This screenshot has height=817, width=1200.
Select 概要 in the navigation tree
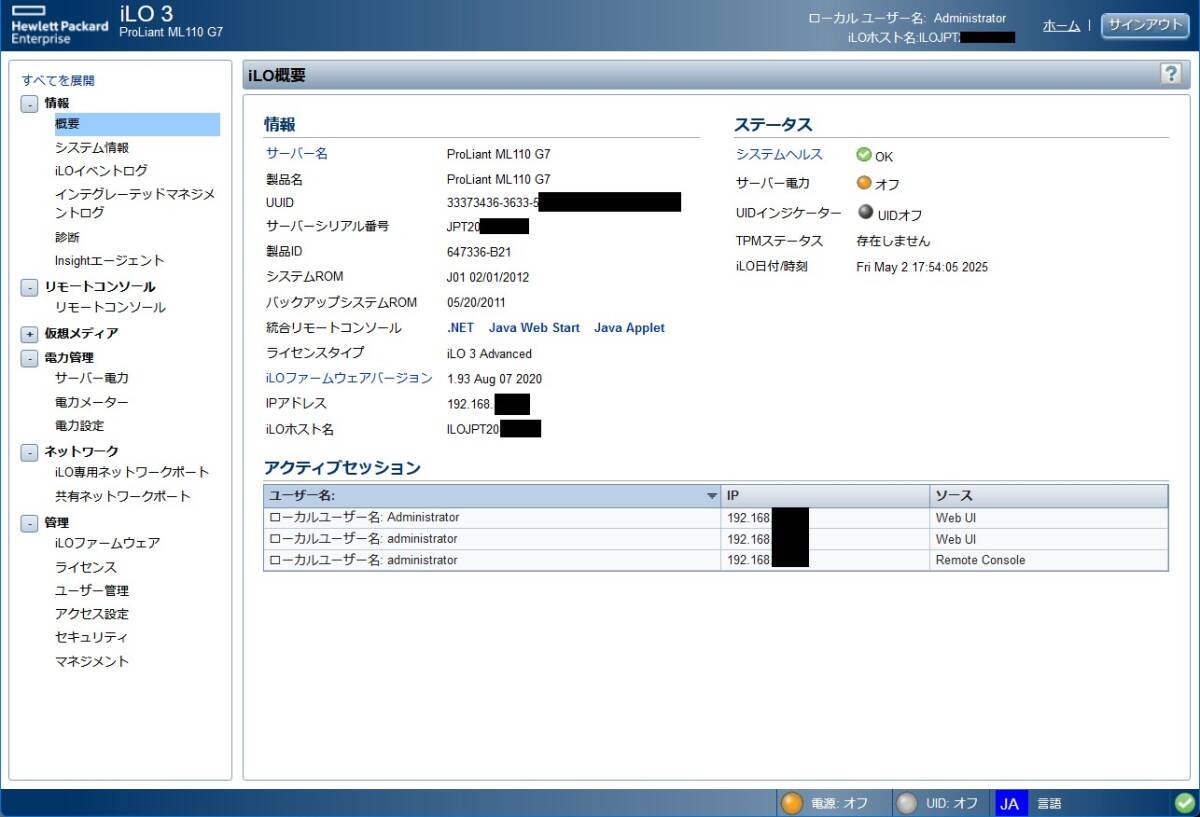pos(137,124)
